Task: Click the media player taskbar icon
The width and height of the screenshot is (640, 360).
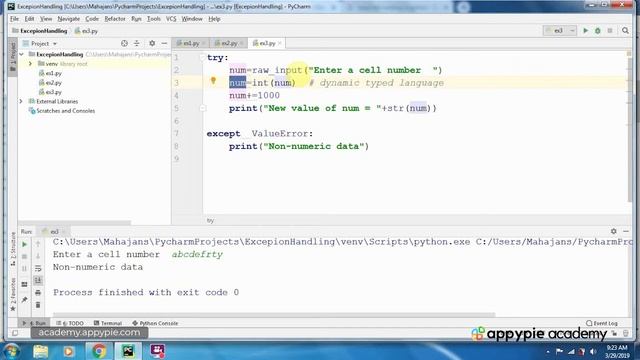Action: pos(69,351)
